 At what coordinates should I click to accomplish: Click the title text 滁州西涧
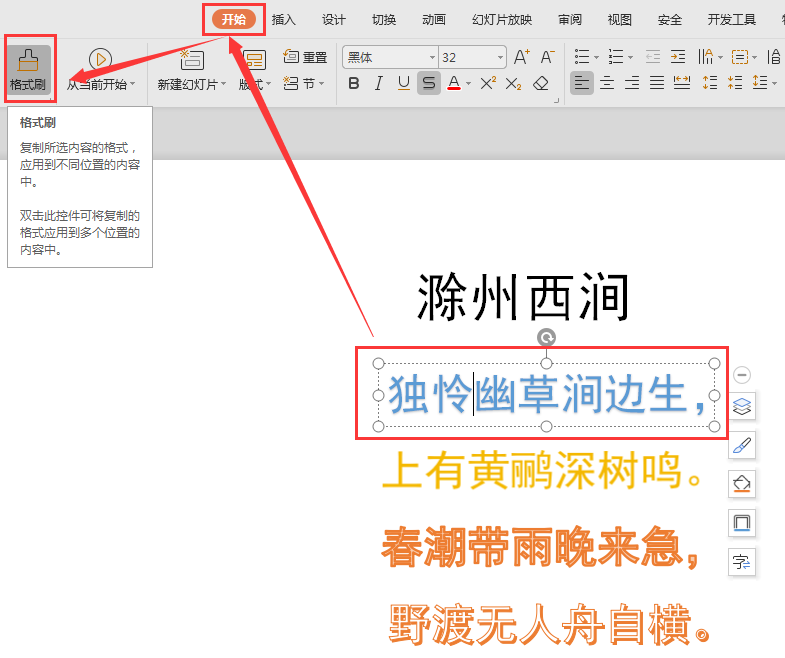[523, 297]
